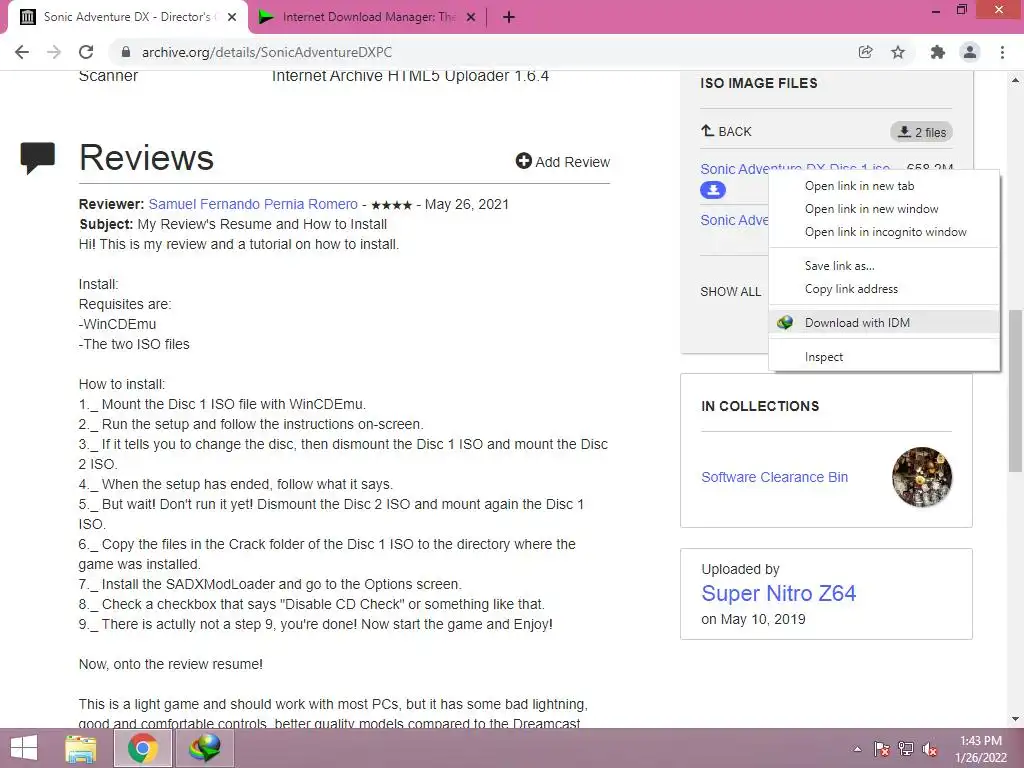Choose Save link as... option
The image size is (1024, 768).
click(884, 266)
